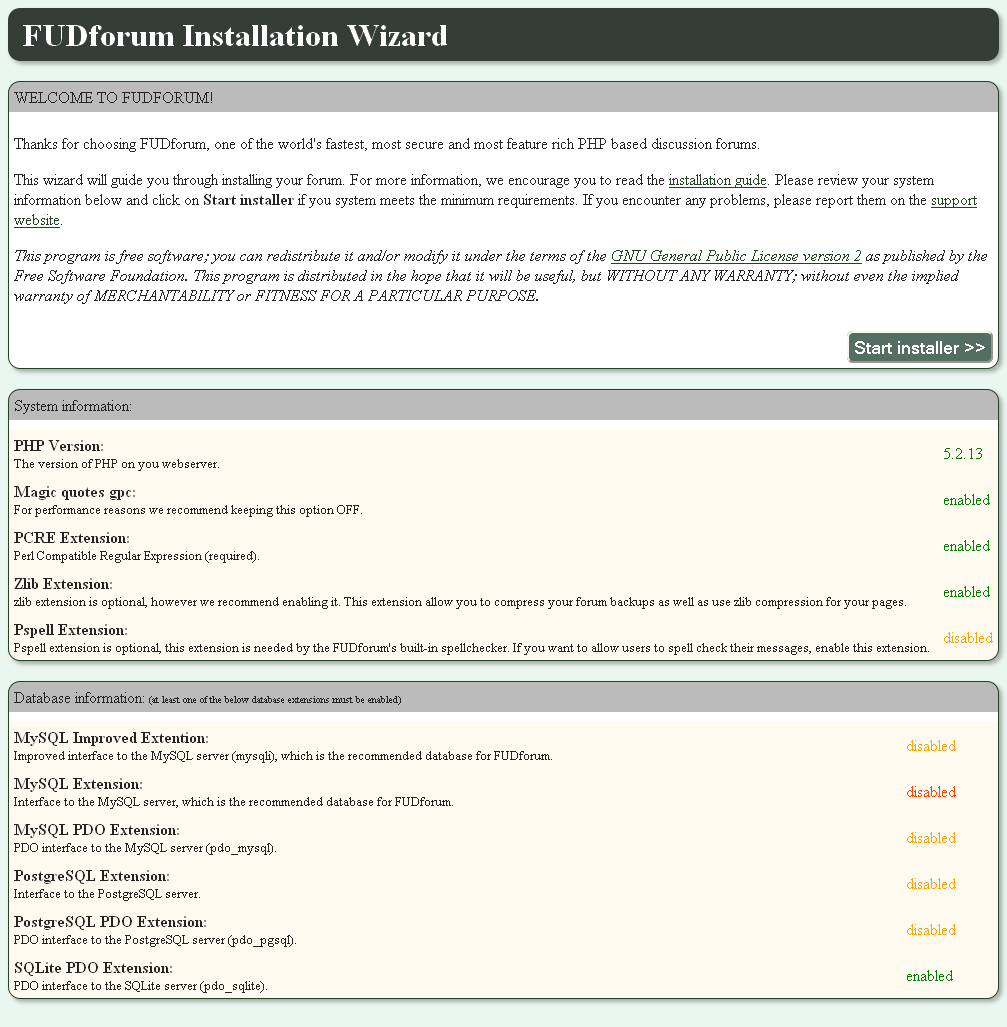Click the 'at least one of the below database extensions' note
This screenshot has width=1007, height=1027.
(275, 700)
